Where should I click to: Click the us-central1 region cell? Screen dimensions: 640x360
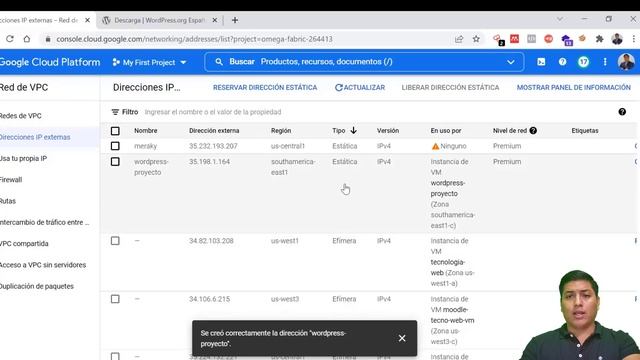click(x=288, y=146)
